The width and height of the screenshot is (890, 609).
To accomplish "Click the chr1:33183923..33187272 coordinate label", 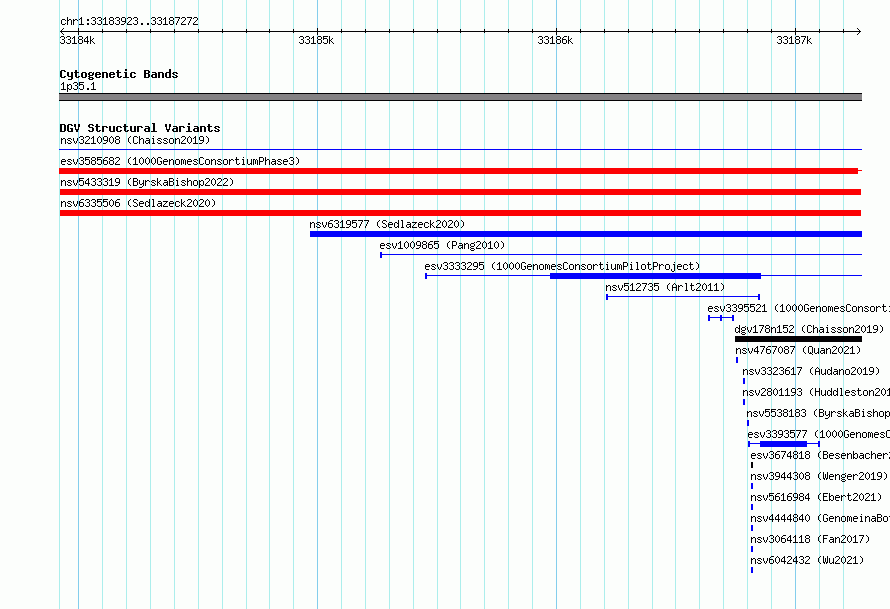I will coord(129,21).
